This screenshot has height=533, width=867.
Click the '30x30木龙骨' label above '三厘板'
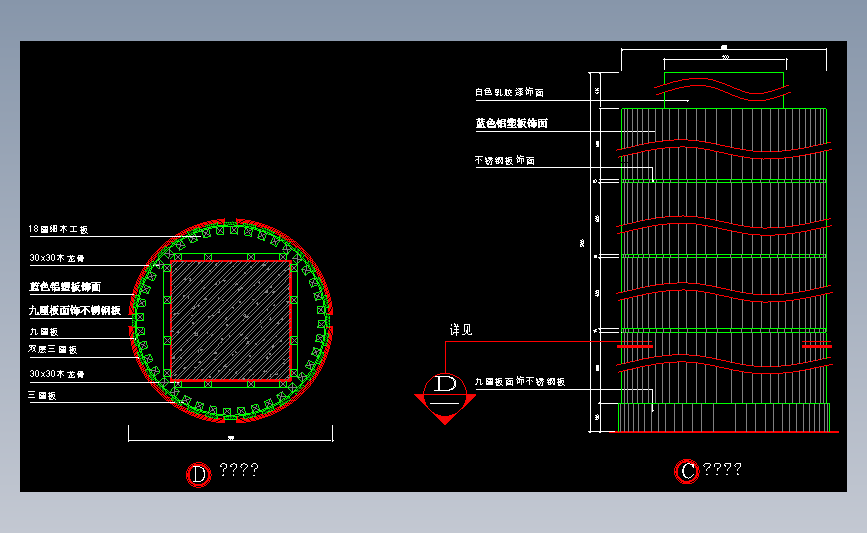[57, 374]
